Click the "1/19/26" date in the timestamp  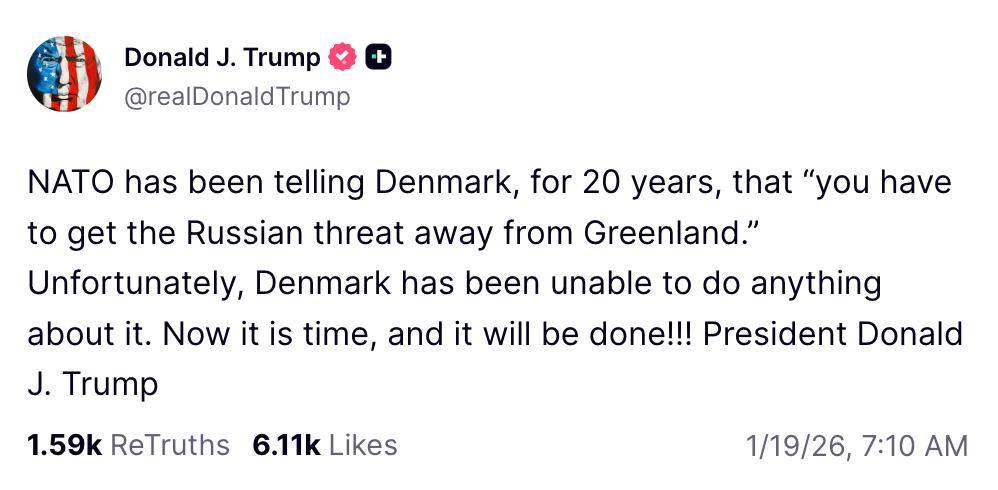pos(790,445)
